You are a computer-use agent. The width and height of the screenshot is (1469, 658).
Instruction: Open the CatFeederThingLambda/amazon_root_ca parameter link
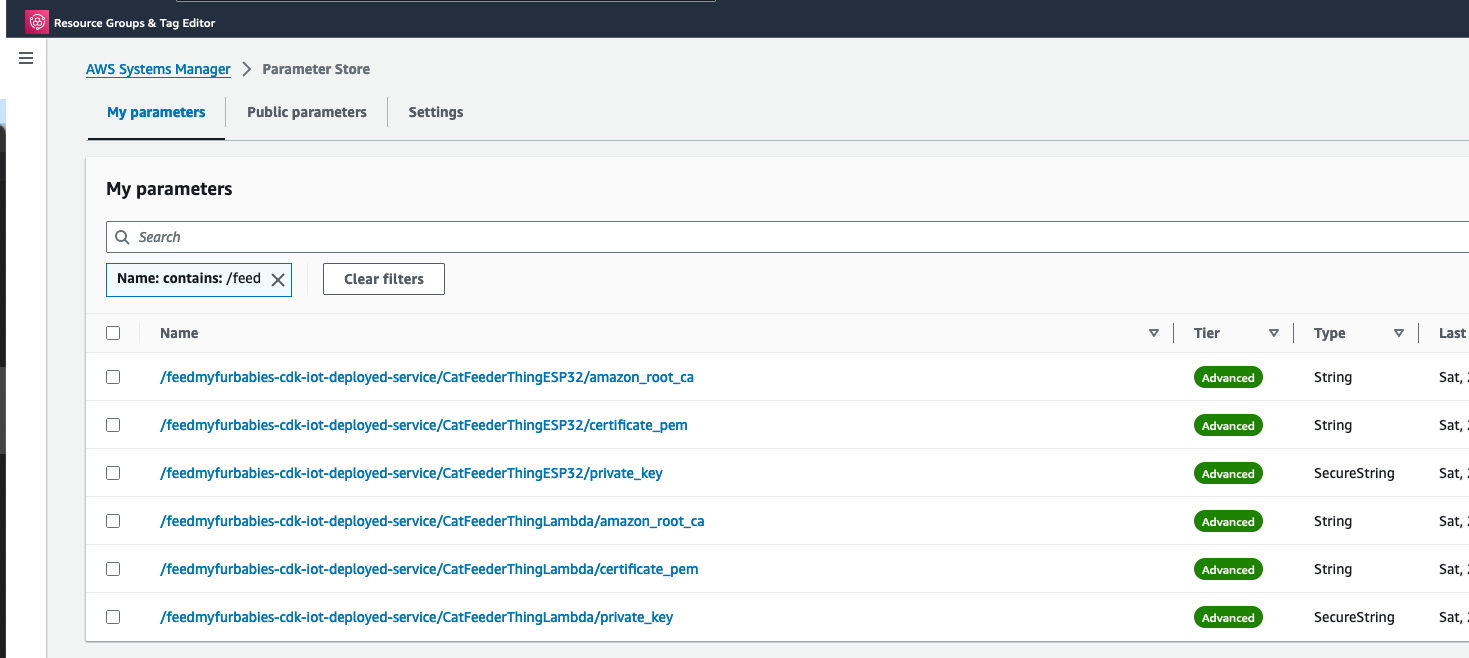pos(432,521)
